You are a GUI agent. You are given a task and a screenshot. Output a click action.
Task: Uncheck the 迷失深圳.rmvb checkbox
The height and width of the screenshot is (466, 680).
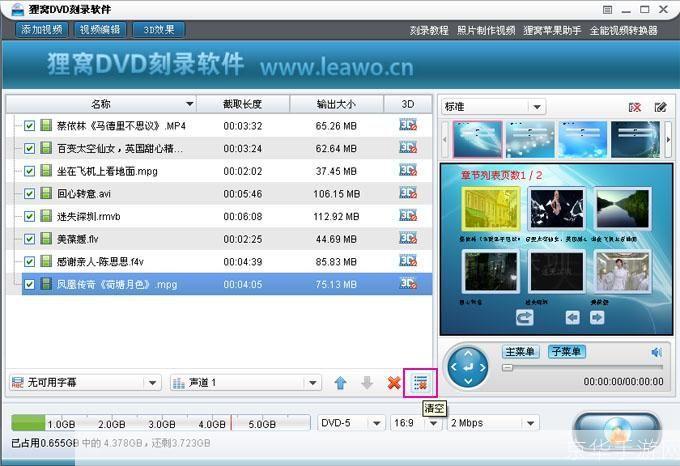pos(29,216)
